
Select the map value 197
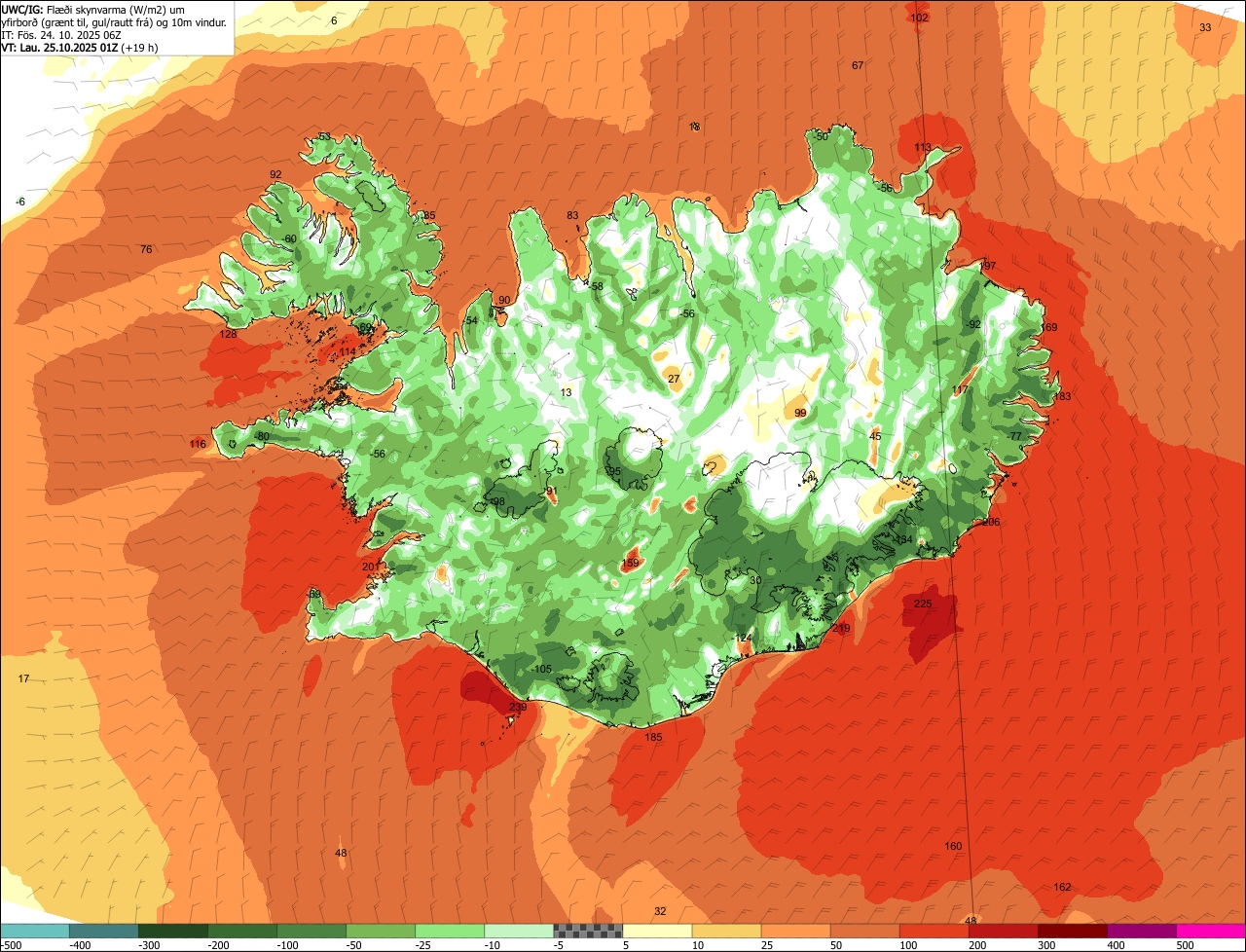(988, 266)
